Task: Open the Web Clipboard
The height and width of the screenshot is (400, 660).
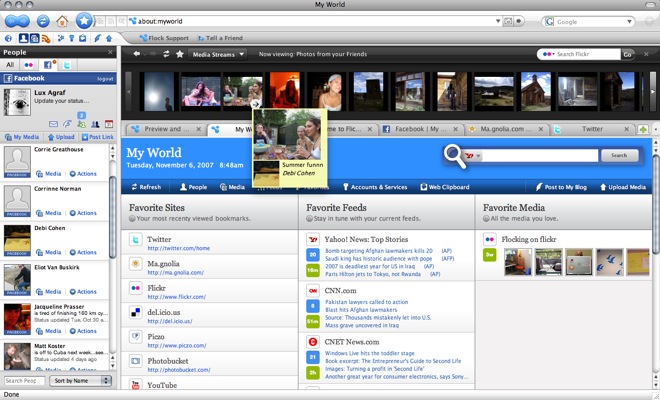Action: point(449,186)
